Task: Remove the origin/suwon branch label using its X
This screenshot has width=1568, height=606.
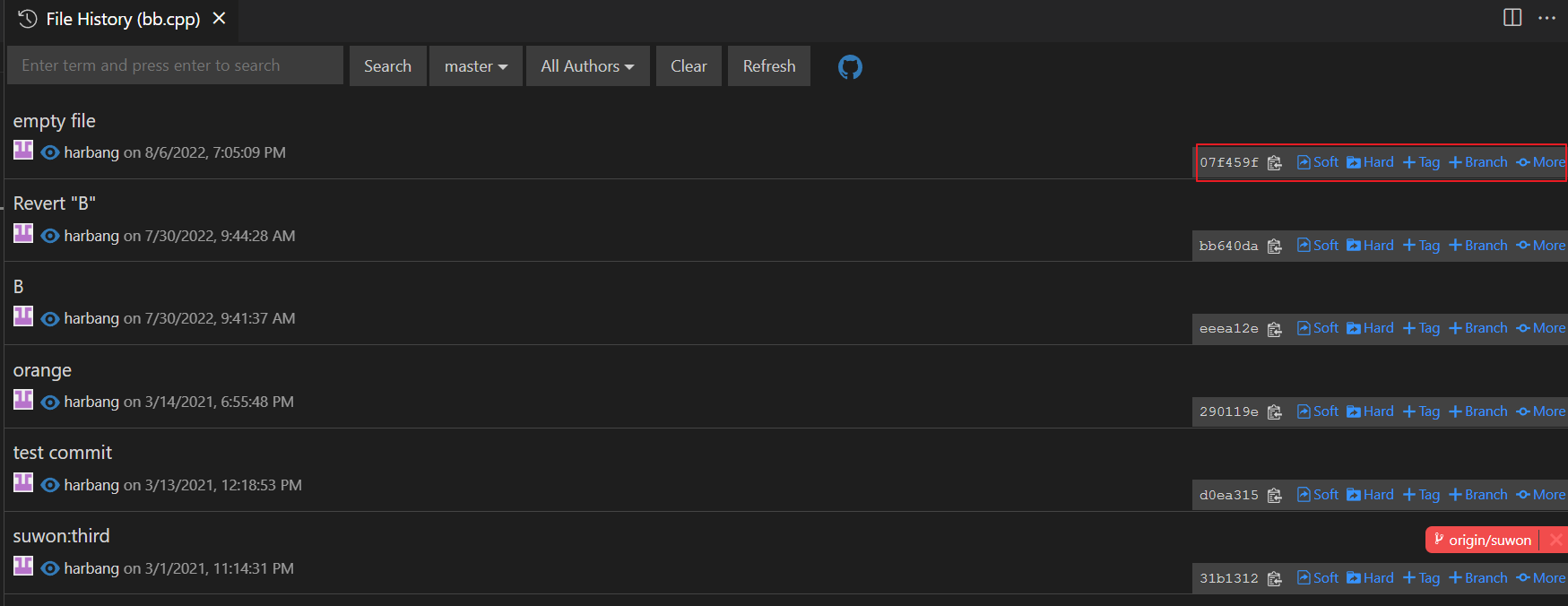Action: pyautogui.click(x=1555, y=540)
